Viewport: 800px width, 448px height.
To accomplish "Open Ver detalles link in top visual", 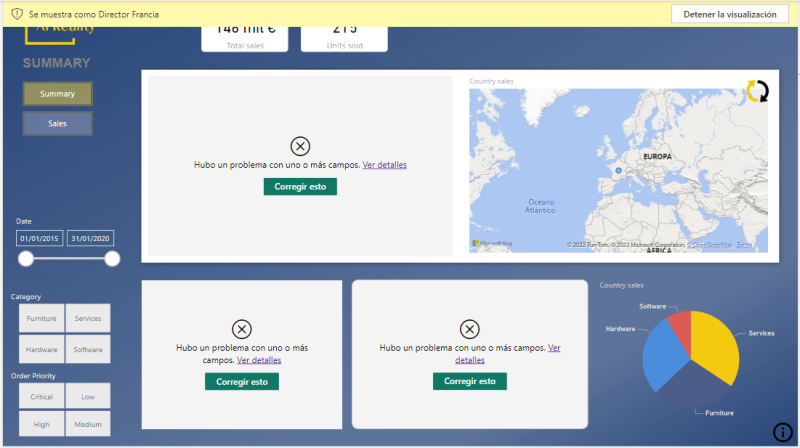I will pyautogui.click(x=384, y=165).
